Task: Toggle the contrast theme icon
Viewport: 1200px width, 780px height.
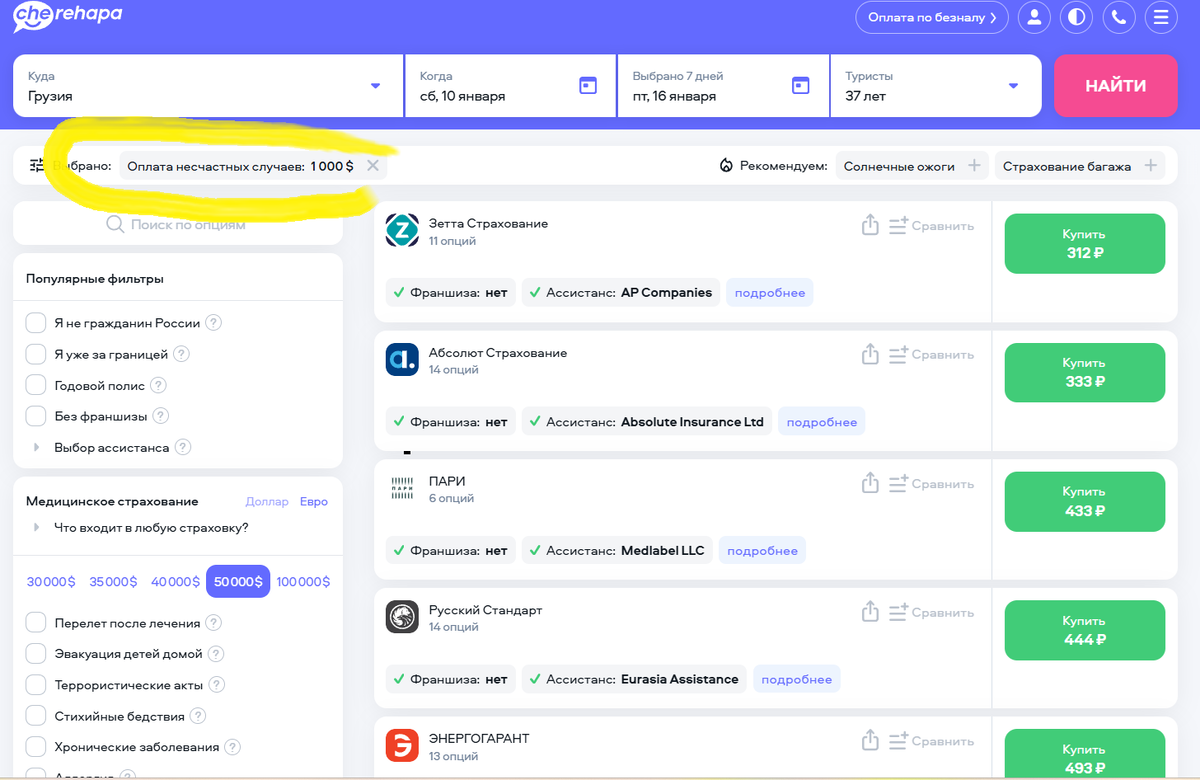Action: [x=1077, y=17]
